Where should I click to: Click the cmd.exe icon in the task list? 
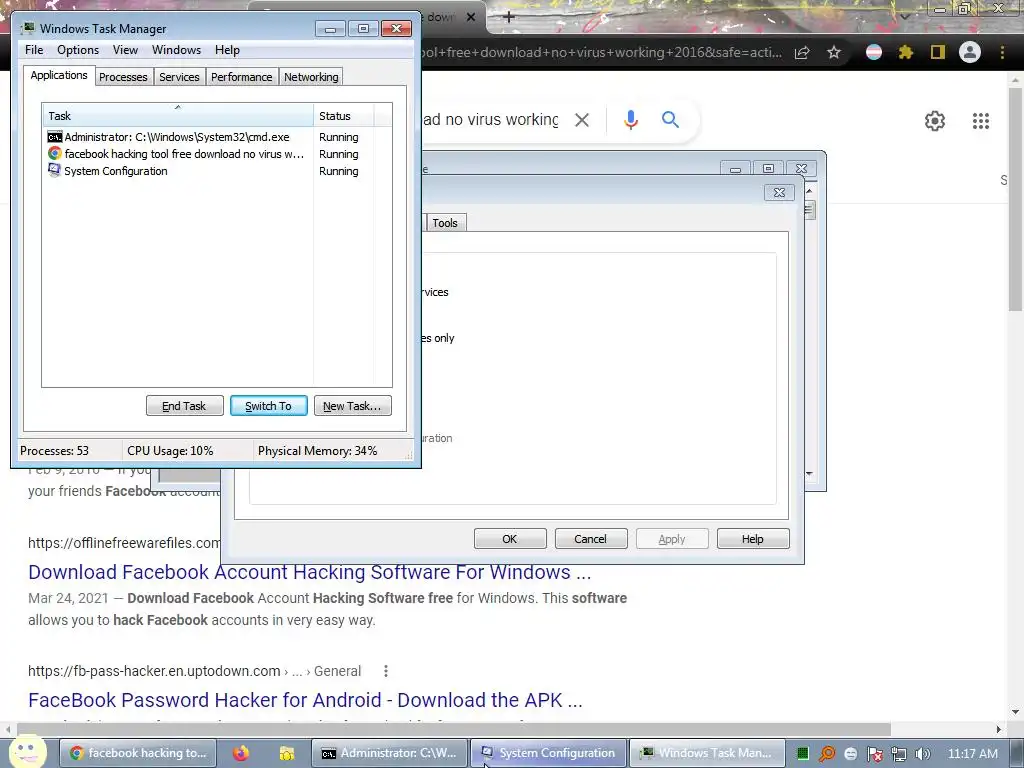(55, 137)
